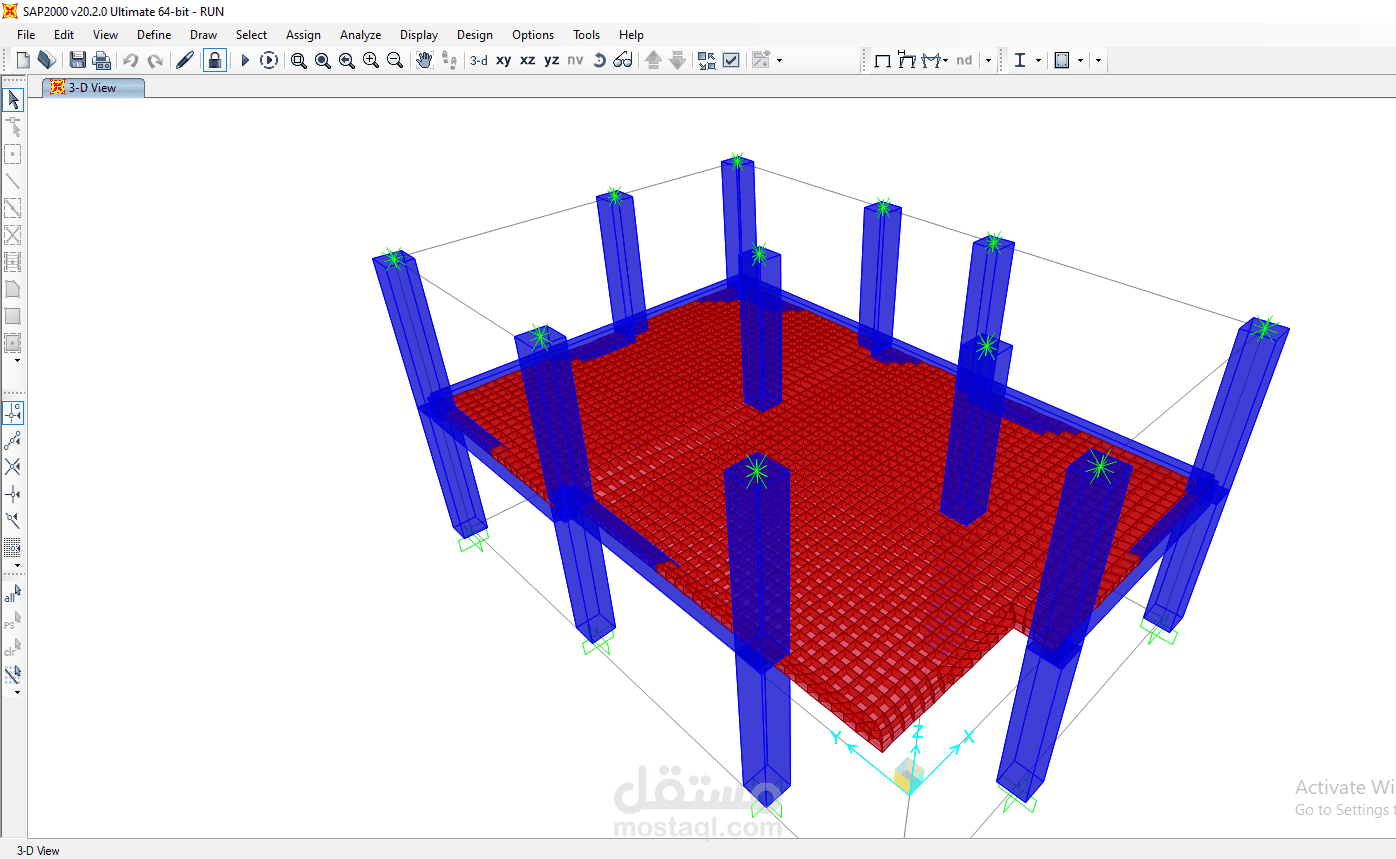Open the last toolbar overflow dropdown arrow
This screenshot has width=1396, height=859.
pyautogui.click(x=1098, y=60)
